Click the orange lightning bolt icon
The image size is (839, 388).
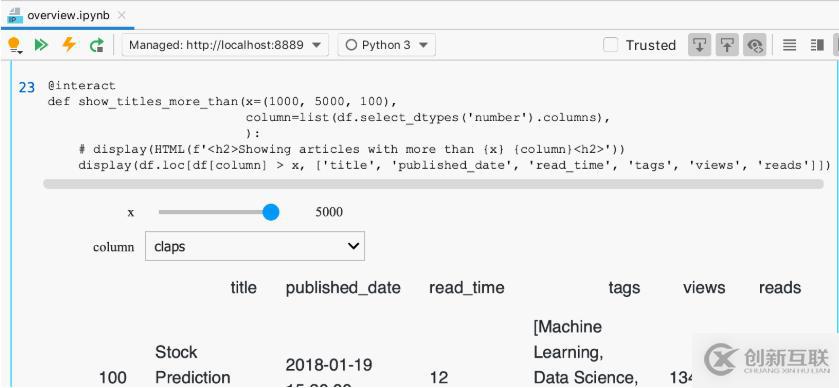69,44
